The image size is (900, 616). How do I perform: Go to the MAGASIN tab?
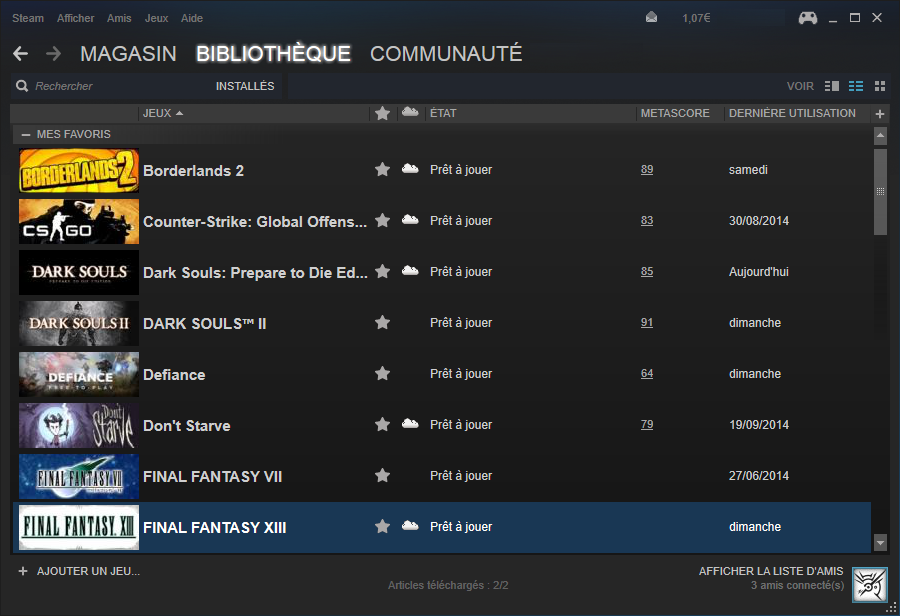pos(128,54)
